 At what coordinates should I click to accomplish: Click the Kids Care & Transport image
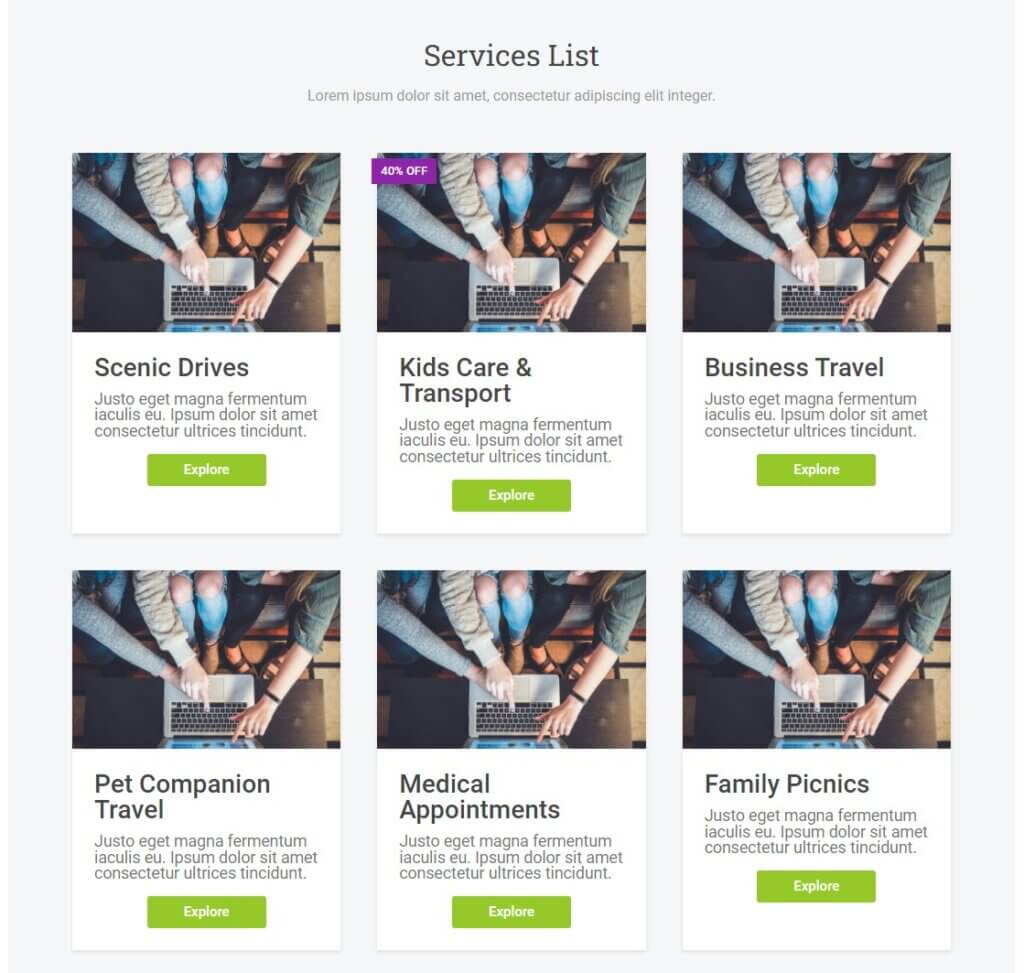click(x=511, y=252)
